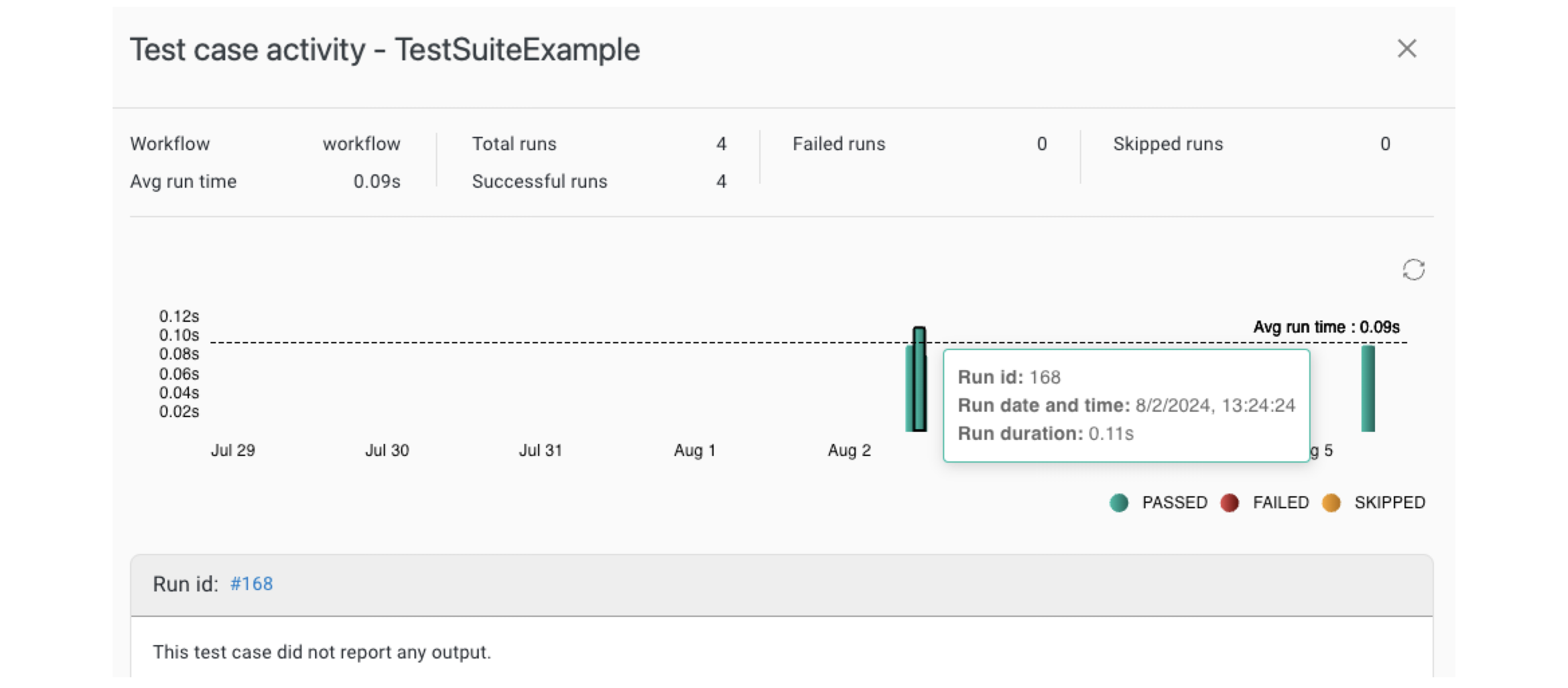Click the 'did not report any output' message
The height and width of the screenshot is (688, 1568).
[322, 652]
